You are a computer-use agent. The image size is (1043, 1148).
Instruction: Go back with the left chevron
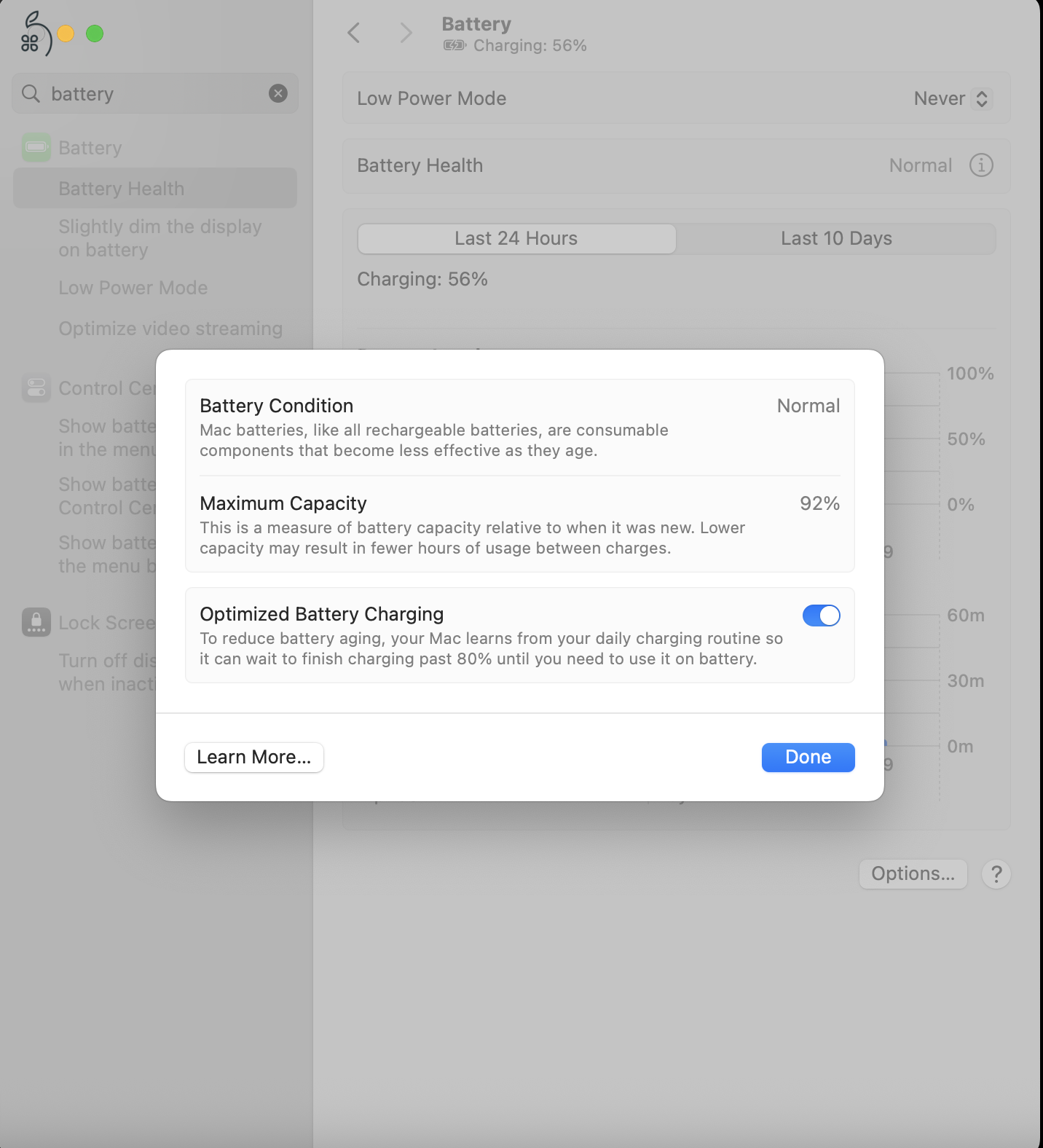coord(354,32)
